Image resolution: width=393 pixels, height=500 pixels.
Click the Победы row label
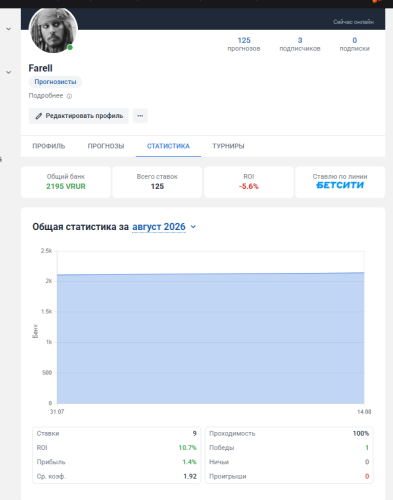coord(222,448)
